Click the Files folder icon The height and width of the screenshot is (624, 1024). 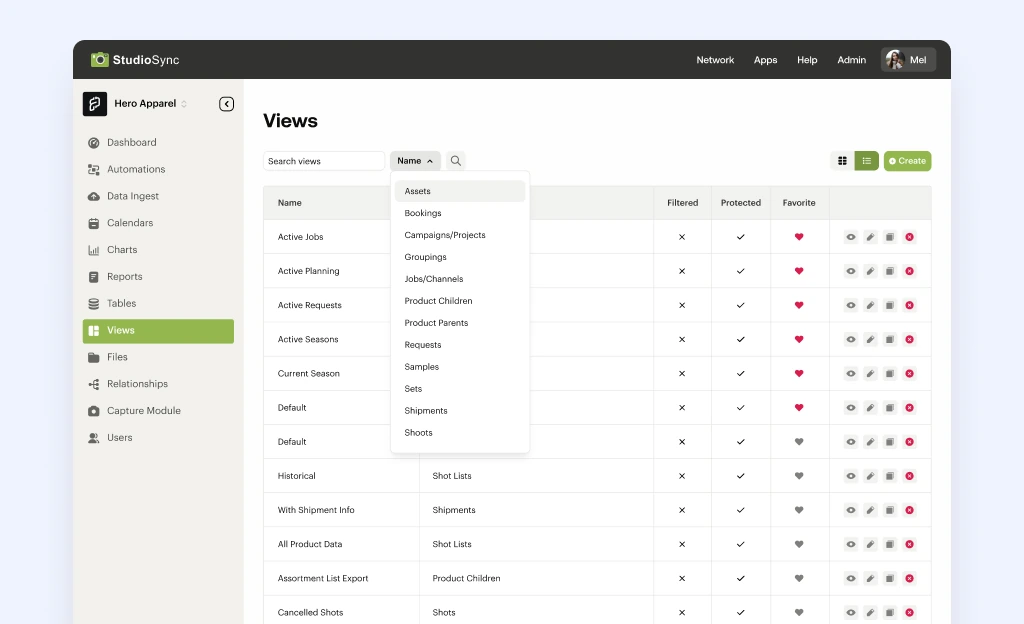click(x=93, y=357)
